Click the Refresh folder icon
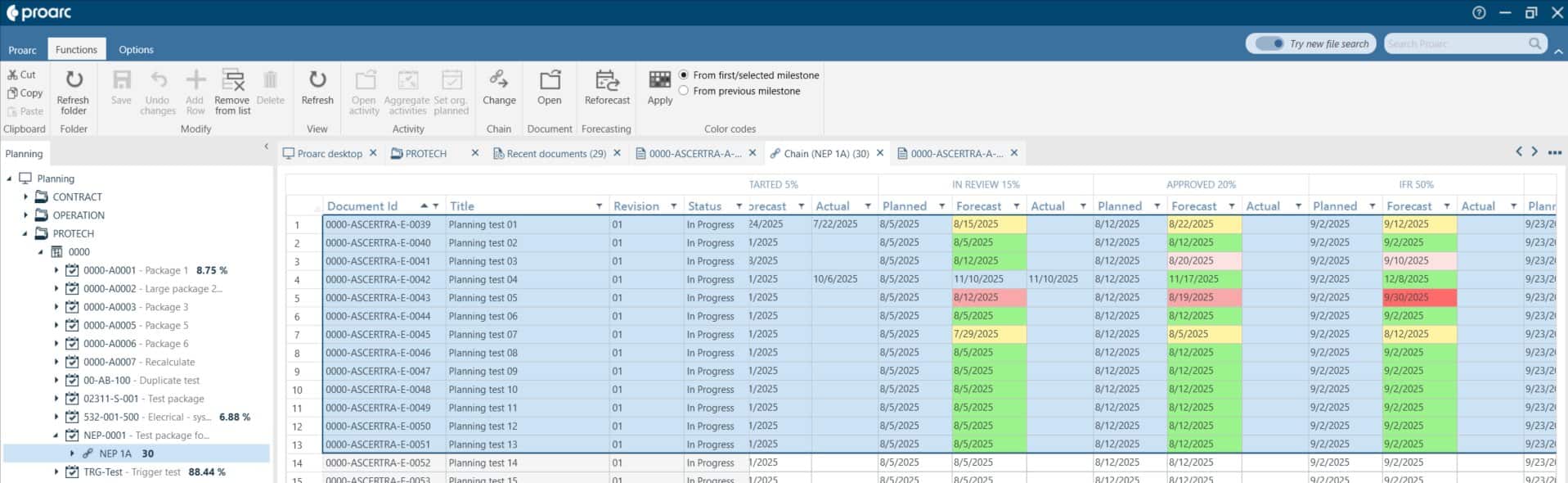1568x483 pixels. (74, 80)
